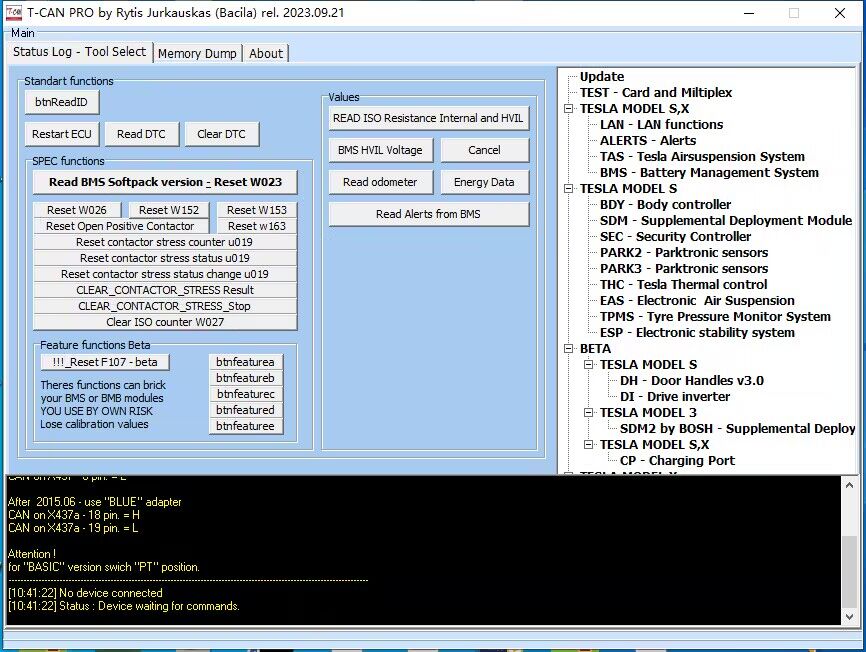Viewport: 866px width, 652px height.
Task: Open the About tab
Action: click(x=266, y=54)
